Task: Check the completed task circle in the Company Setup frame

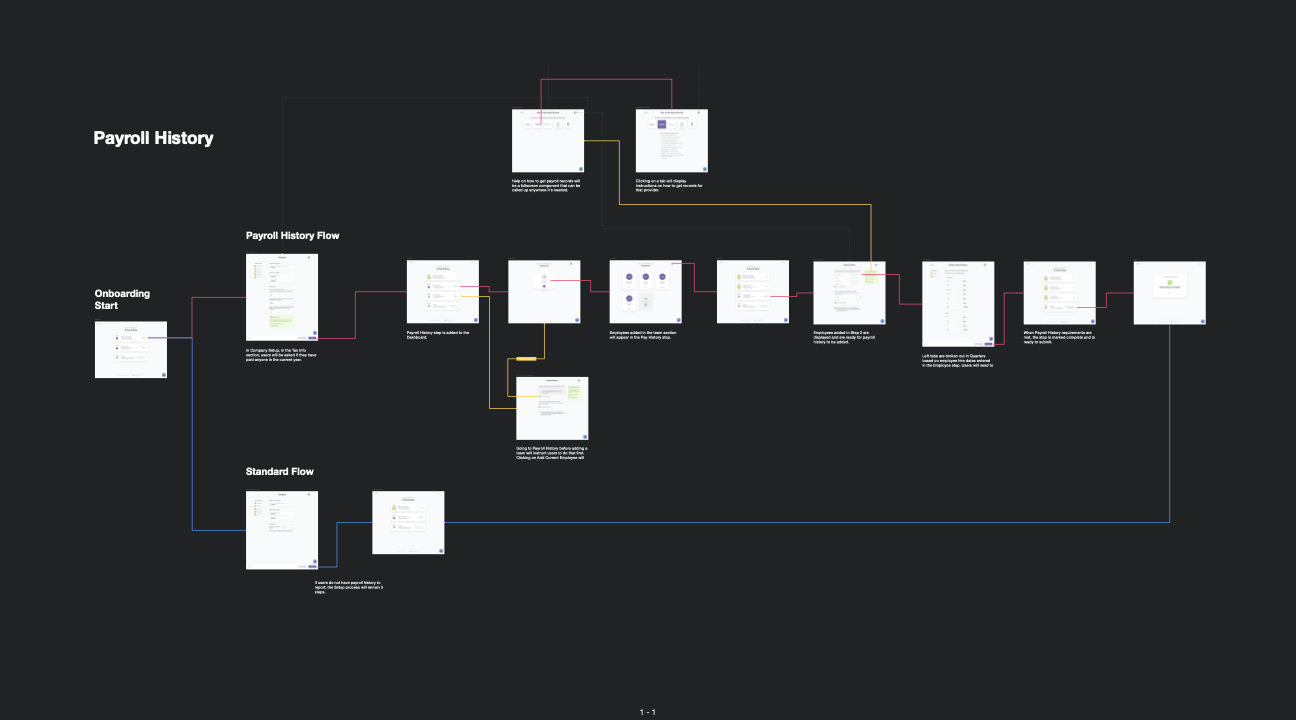Action: pyautogui.click(x=255, y=266)
